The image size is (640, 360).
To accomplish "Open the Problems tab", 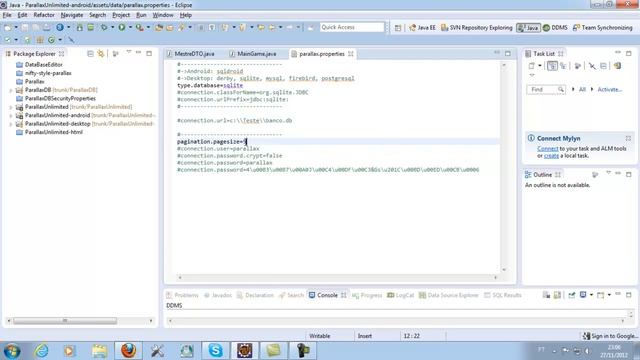I will click(182, 295).
